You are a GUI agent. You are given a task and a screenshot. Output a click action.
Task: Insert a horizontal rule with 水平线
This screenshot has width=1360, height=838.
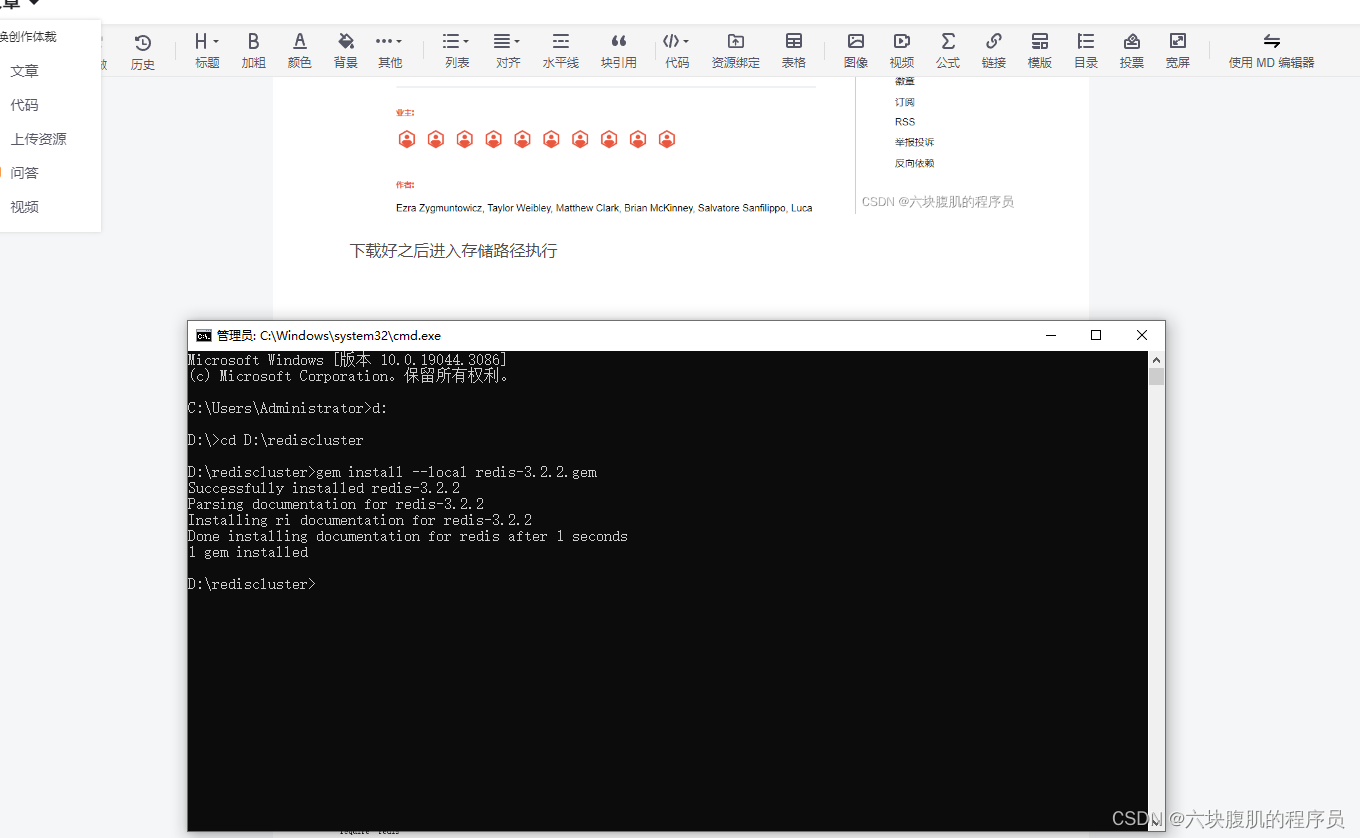click(x=560, y=48)
